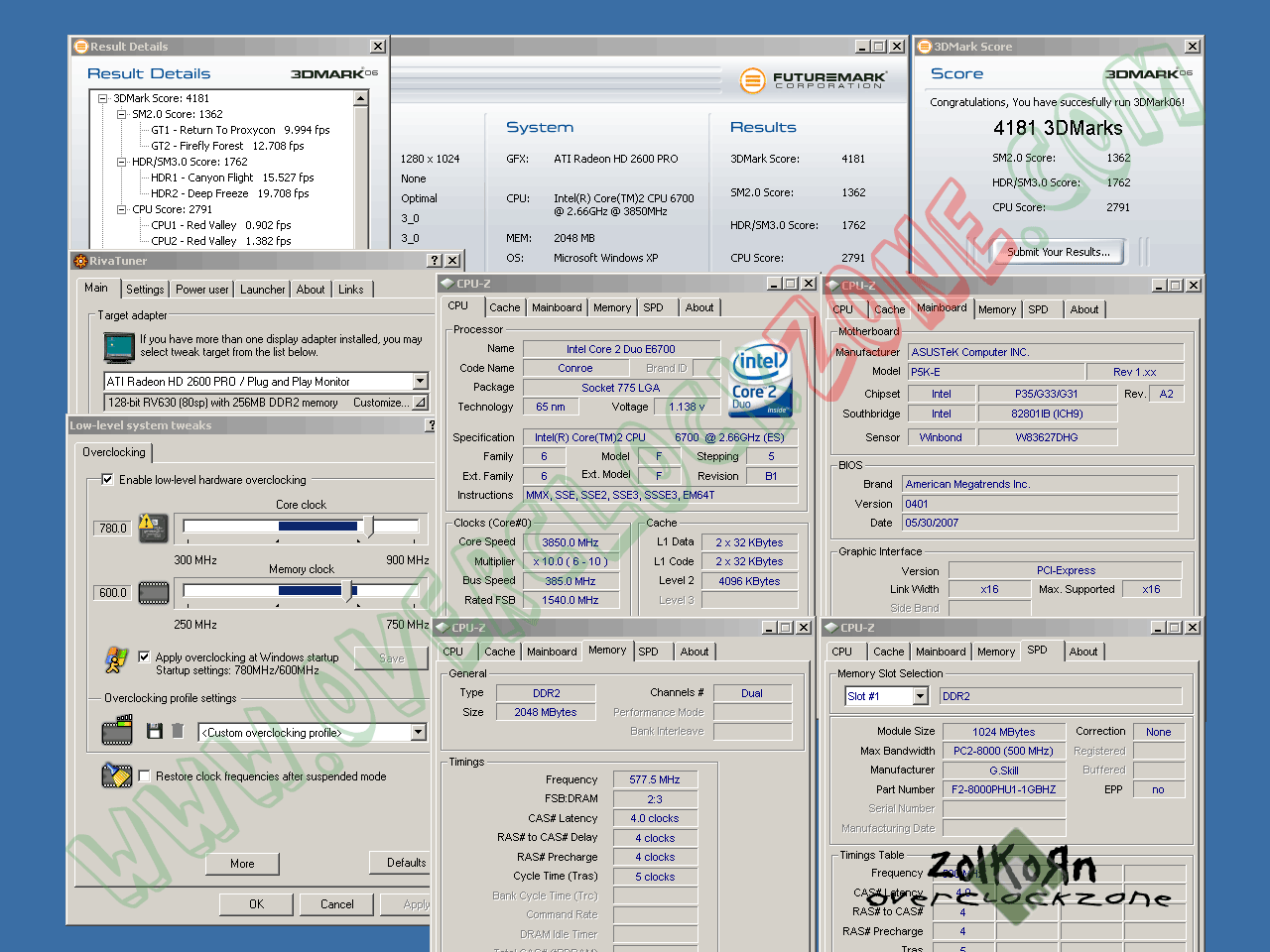The image size is (1270, 952).
Task: Click the Memory clock chip icon
Action: [153, 593]
